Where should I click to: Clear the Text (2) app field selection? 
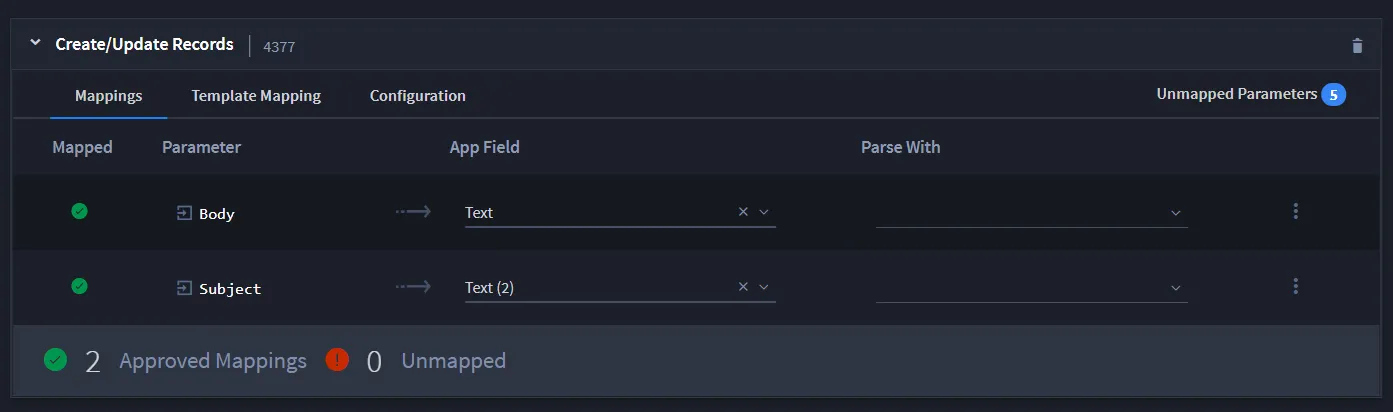[743, 287]
